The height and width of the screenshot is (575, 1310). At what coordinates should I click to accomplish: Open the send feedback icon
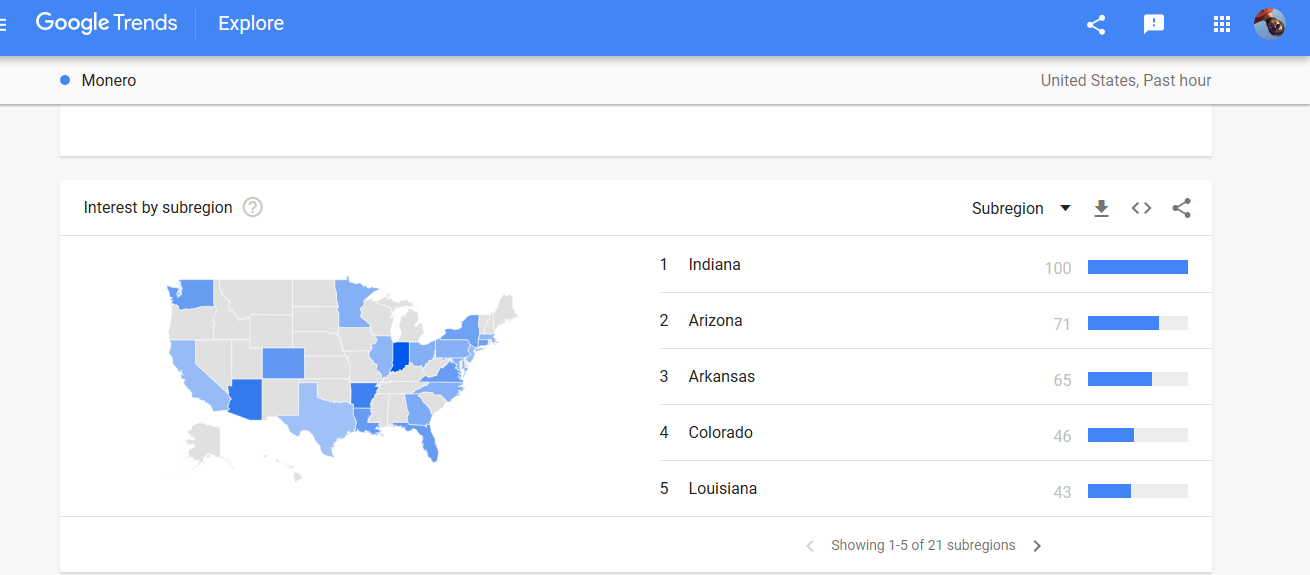[1154, 25]
